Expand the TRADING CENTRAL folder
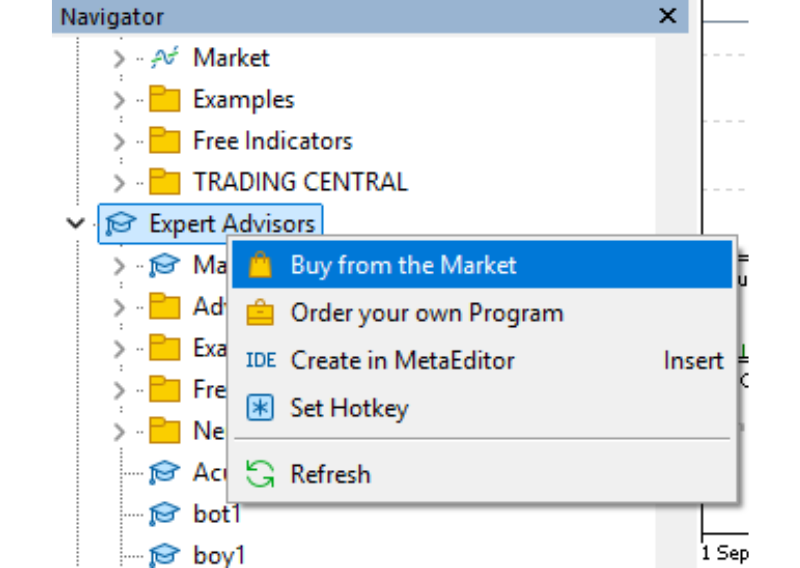This screenshot has width=800, height=568. click(119, 183)
